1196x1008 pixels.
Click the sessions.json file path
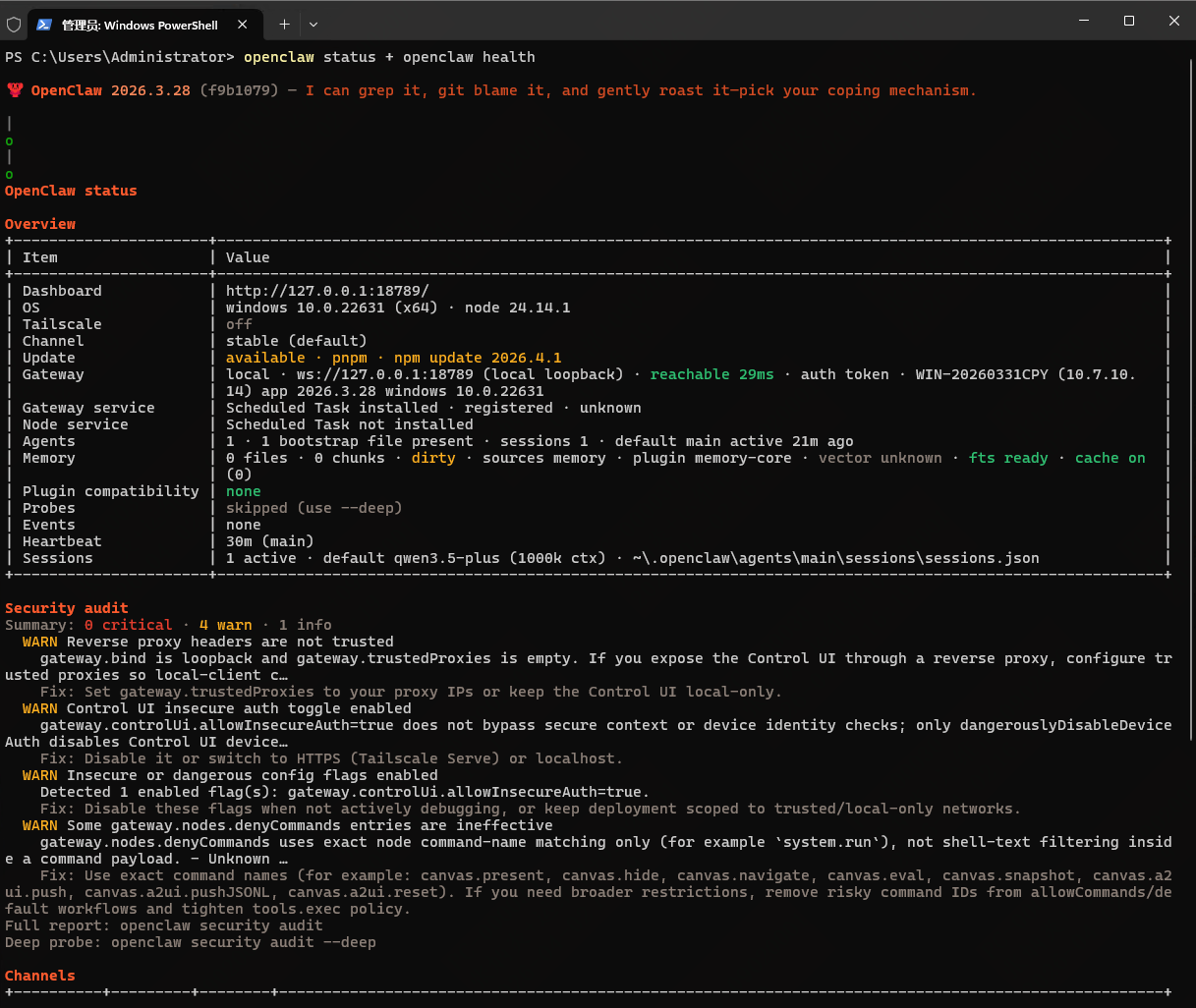836,558
